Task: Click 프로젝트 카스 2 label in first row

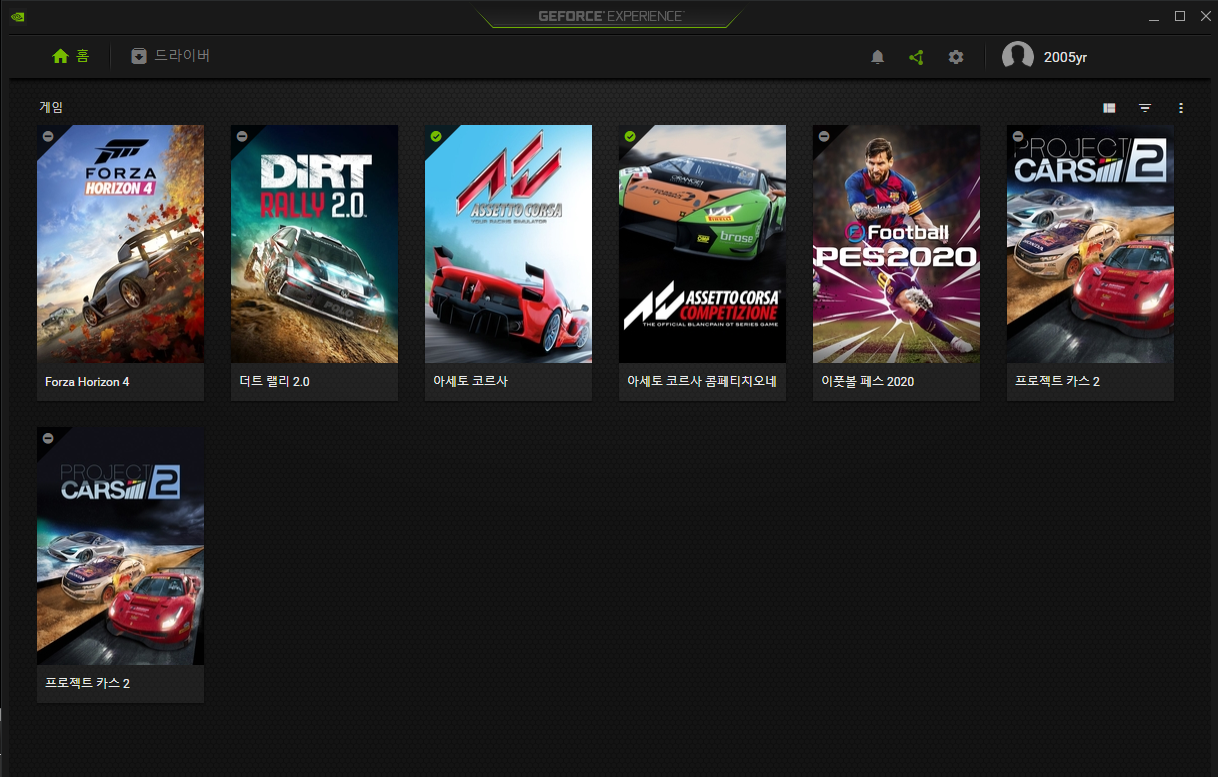Action: click(1057, 382)
